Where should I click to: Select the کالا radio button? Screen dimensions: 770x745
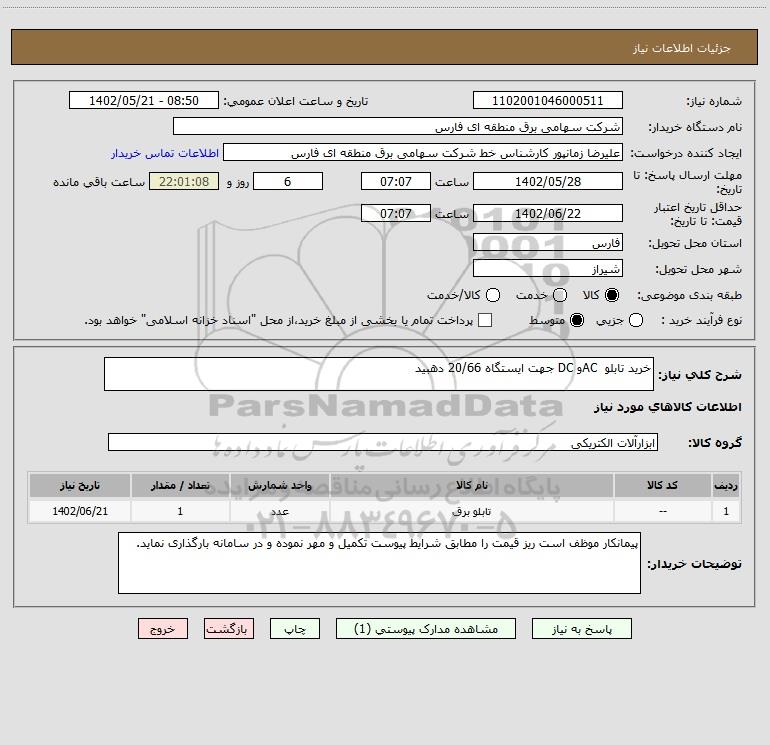[x=612, y=295]
